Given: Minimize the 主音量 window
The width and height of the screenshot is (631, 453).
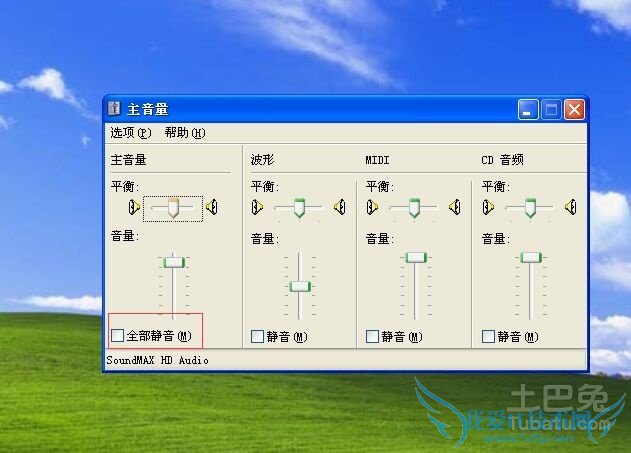Looking at the screenshot, I should pos(528,109).
